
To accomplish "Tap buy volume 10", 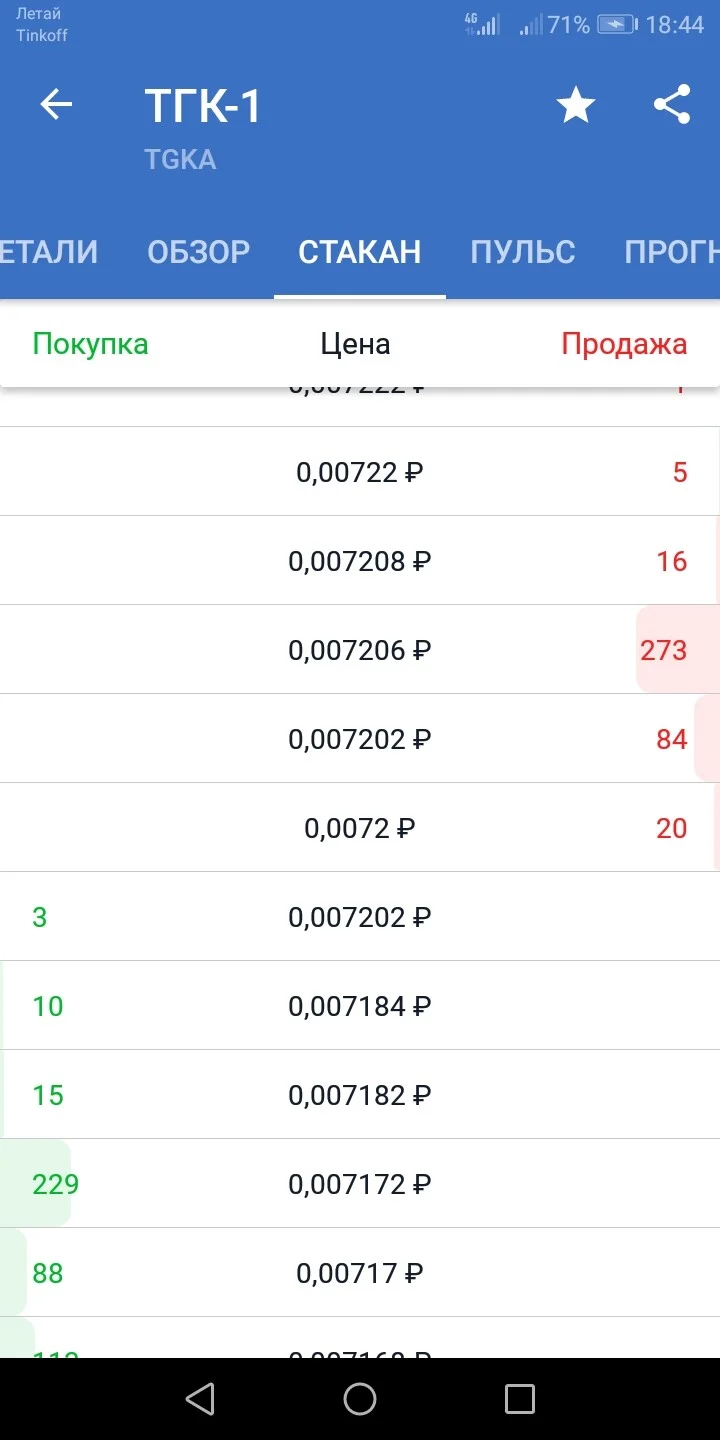I will point(48,1006).
